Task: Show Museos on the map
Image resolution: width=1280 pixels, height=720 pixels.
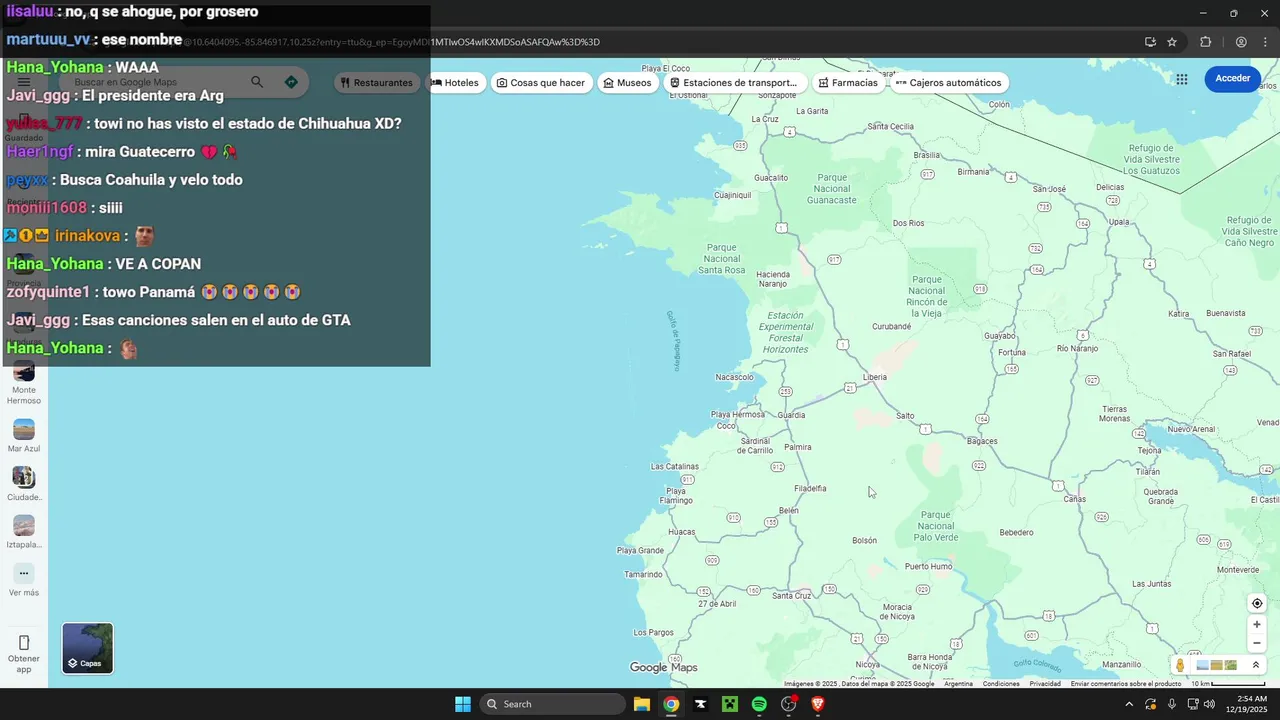Action: tap(627, 83)
